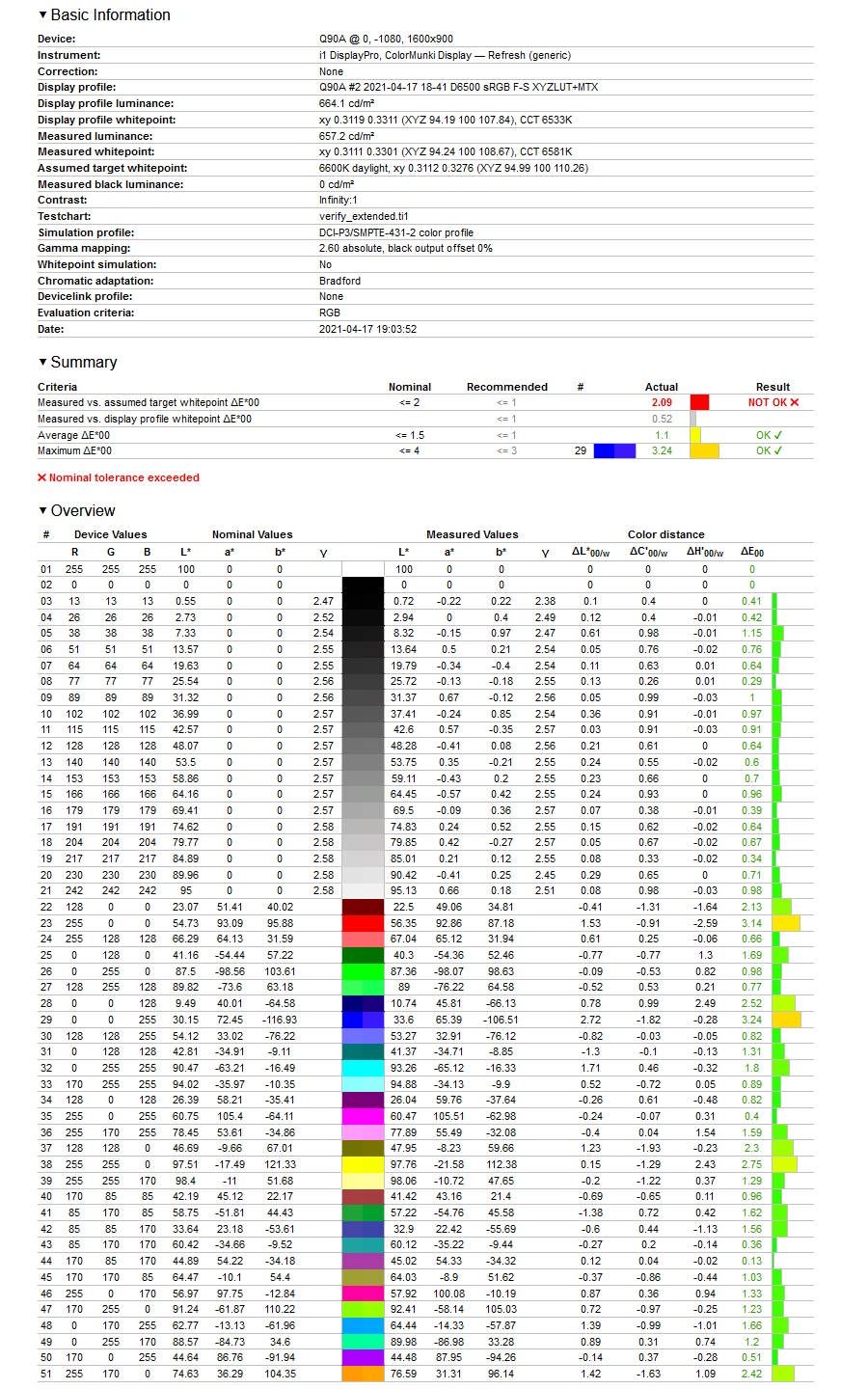Image resolution: width=868 pixels, height=1389 pixels.
Task: Click the magenta swatch in row 35
Action: click(363, 1116)
